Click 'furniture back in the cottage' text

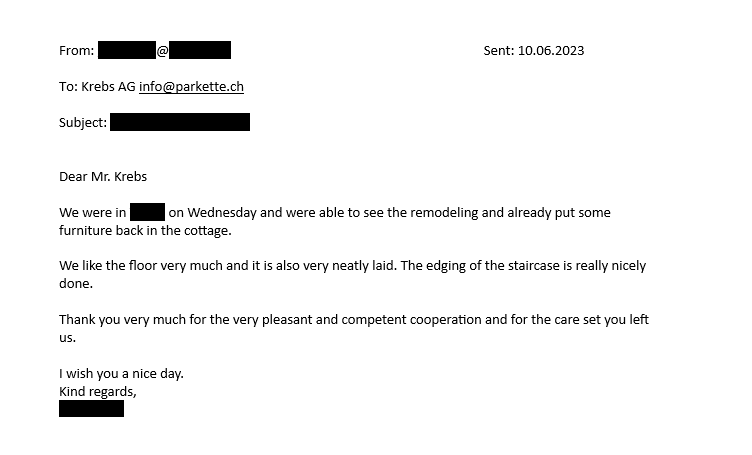145,231
